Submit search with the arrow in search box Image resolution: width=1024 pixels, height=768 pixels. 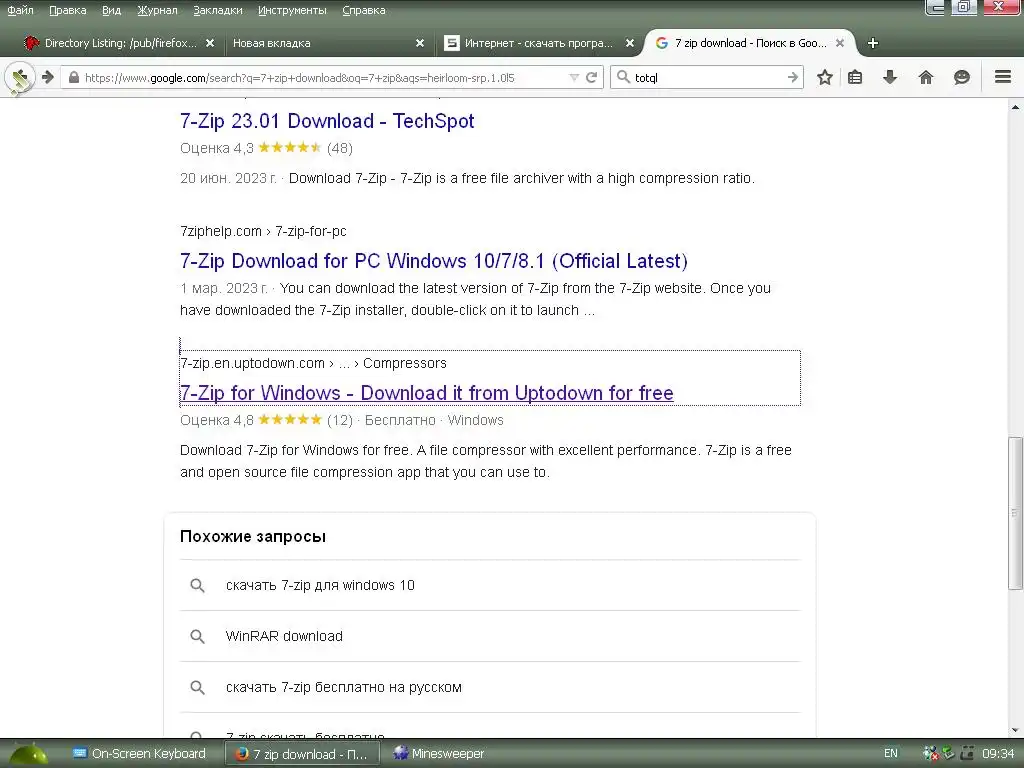click(793, 77)
